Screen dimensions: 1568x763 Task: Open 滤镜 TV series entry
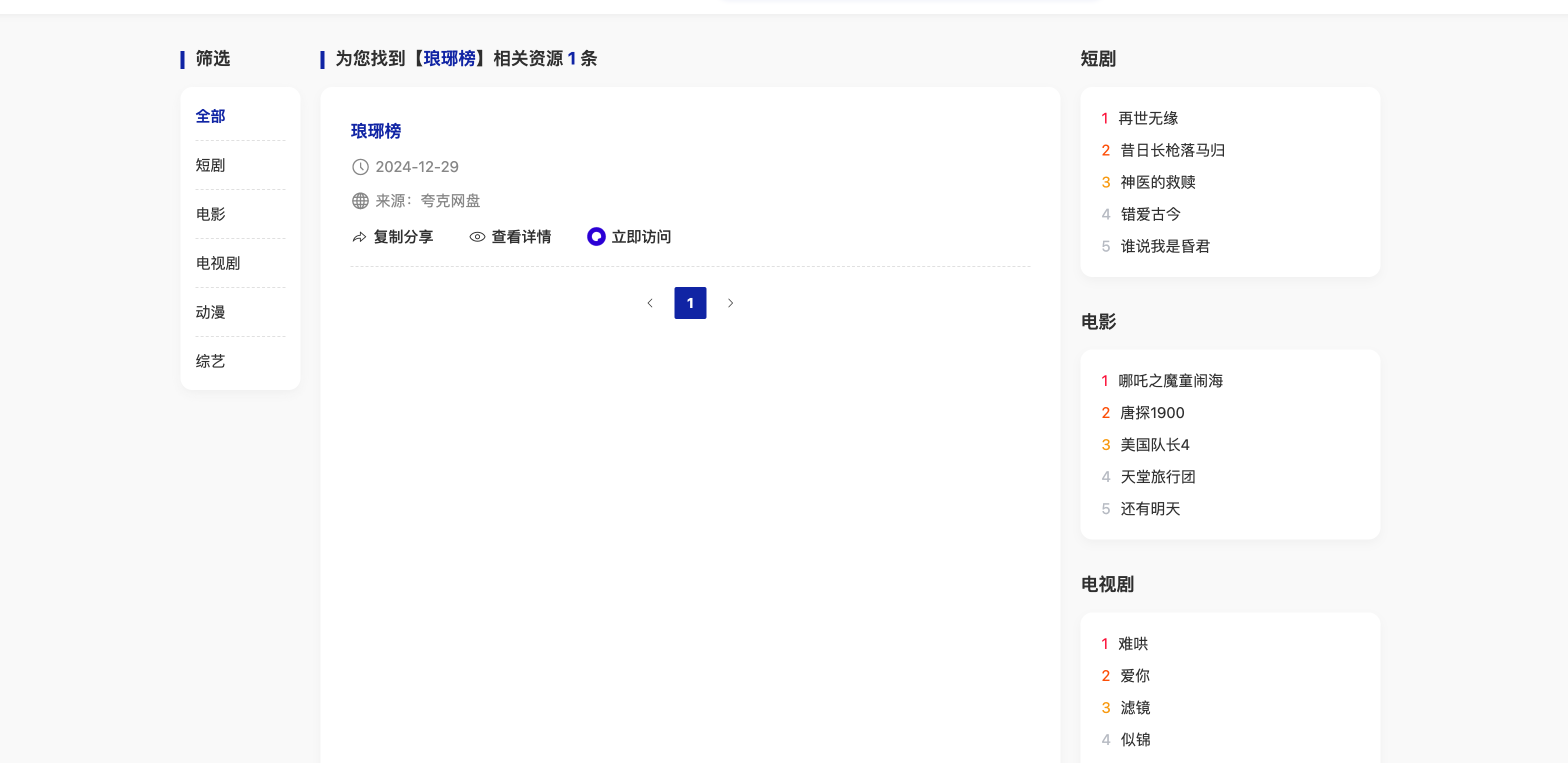tap(1135, 708)
